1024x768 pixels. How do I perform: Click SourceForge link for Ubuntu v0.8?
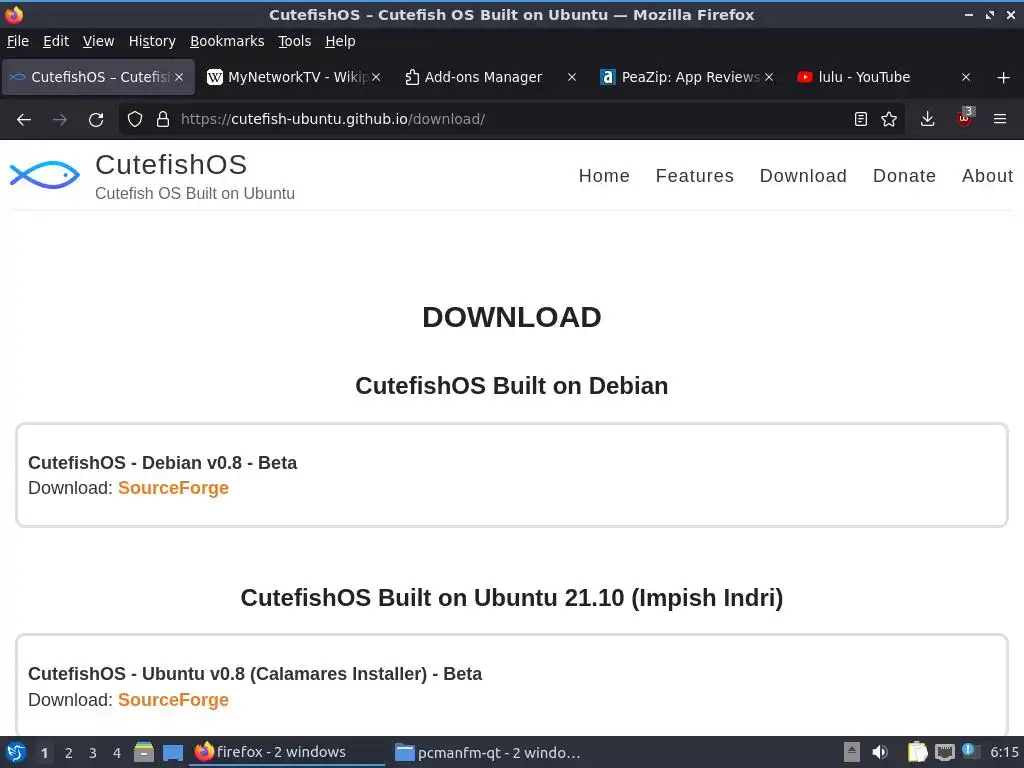pos(173,700)
